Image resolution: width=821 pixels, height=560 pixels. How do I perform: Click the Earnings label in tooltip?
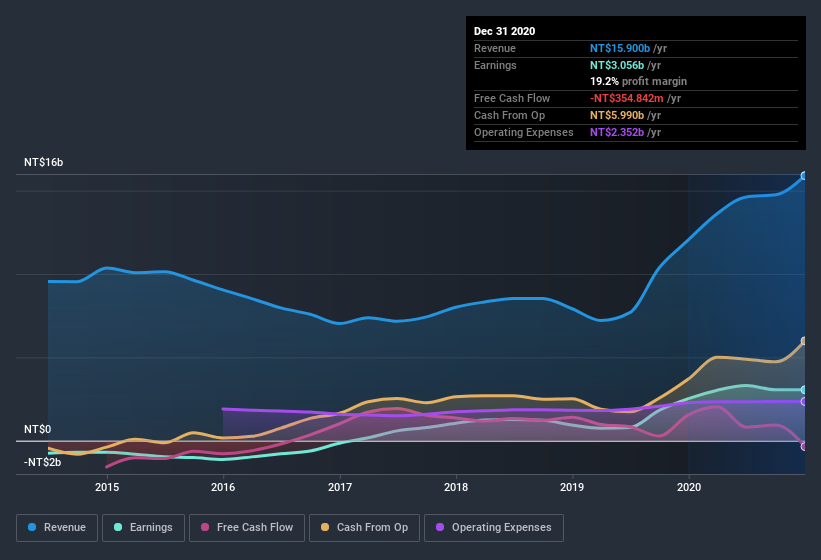click(495, 65)
